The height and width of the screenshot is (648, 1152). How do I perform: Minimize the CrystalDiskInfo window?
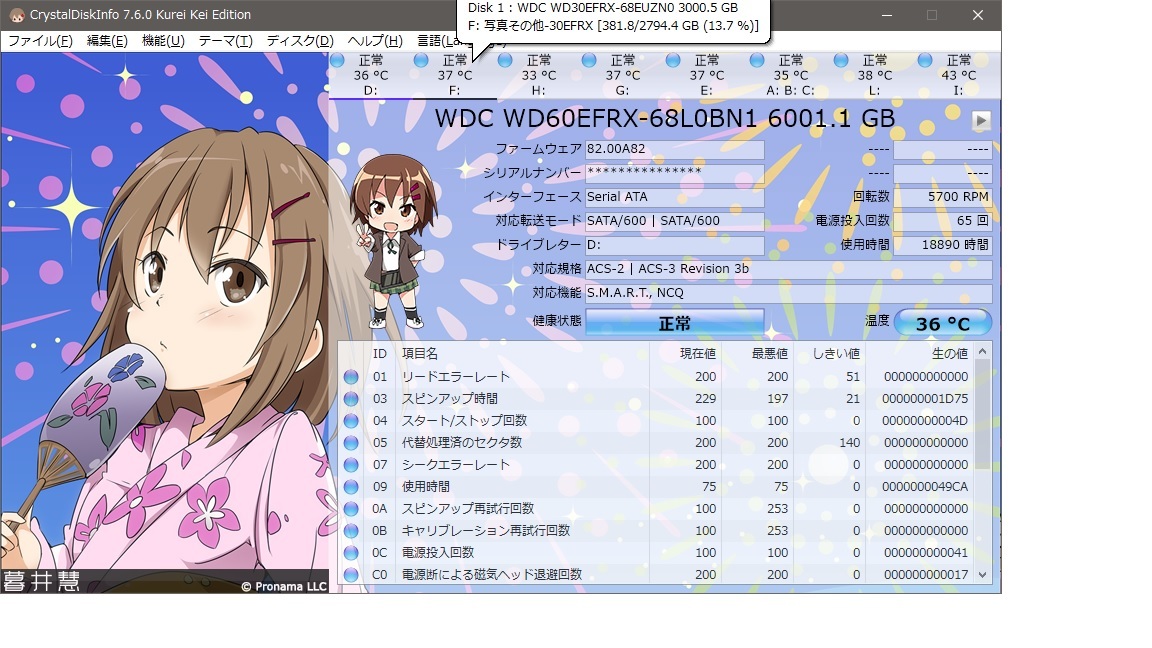(x=887, y=15)
